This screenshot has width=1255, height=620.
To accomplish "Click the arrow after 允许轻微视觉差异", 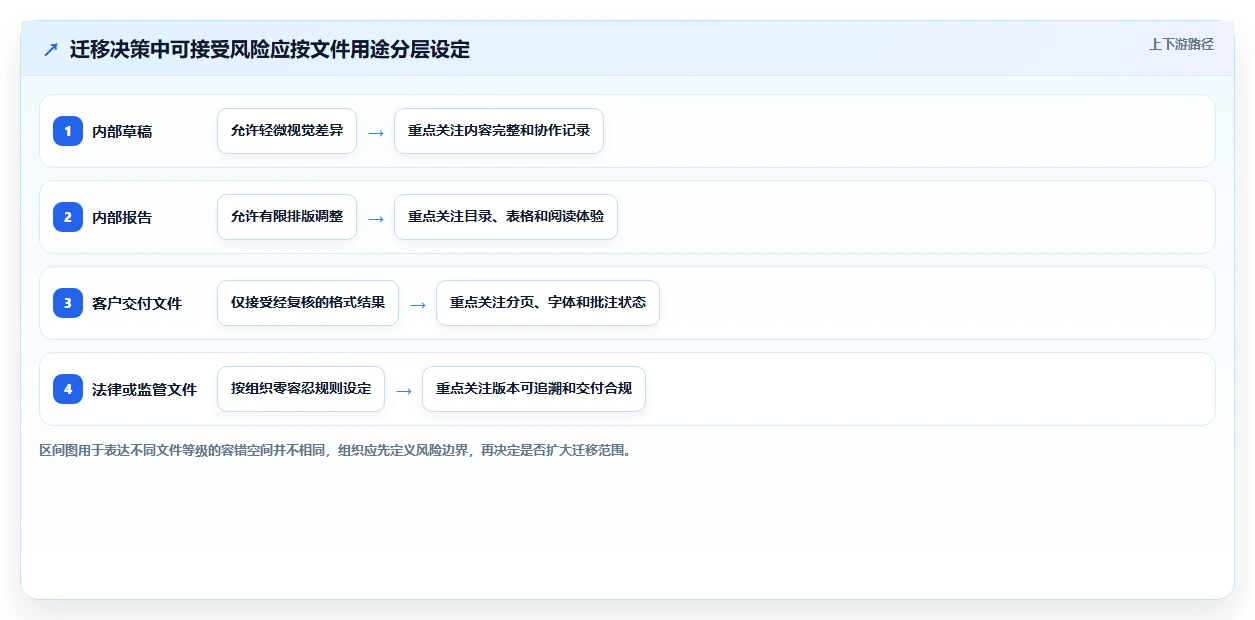I will 376,132.
